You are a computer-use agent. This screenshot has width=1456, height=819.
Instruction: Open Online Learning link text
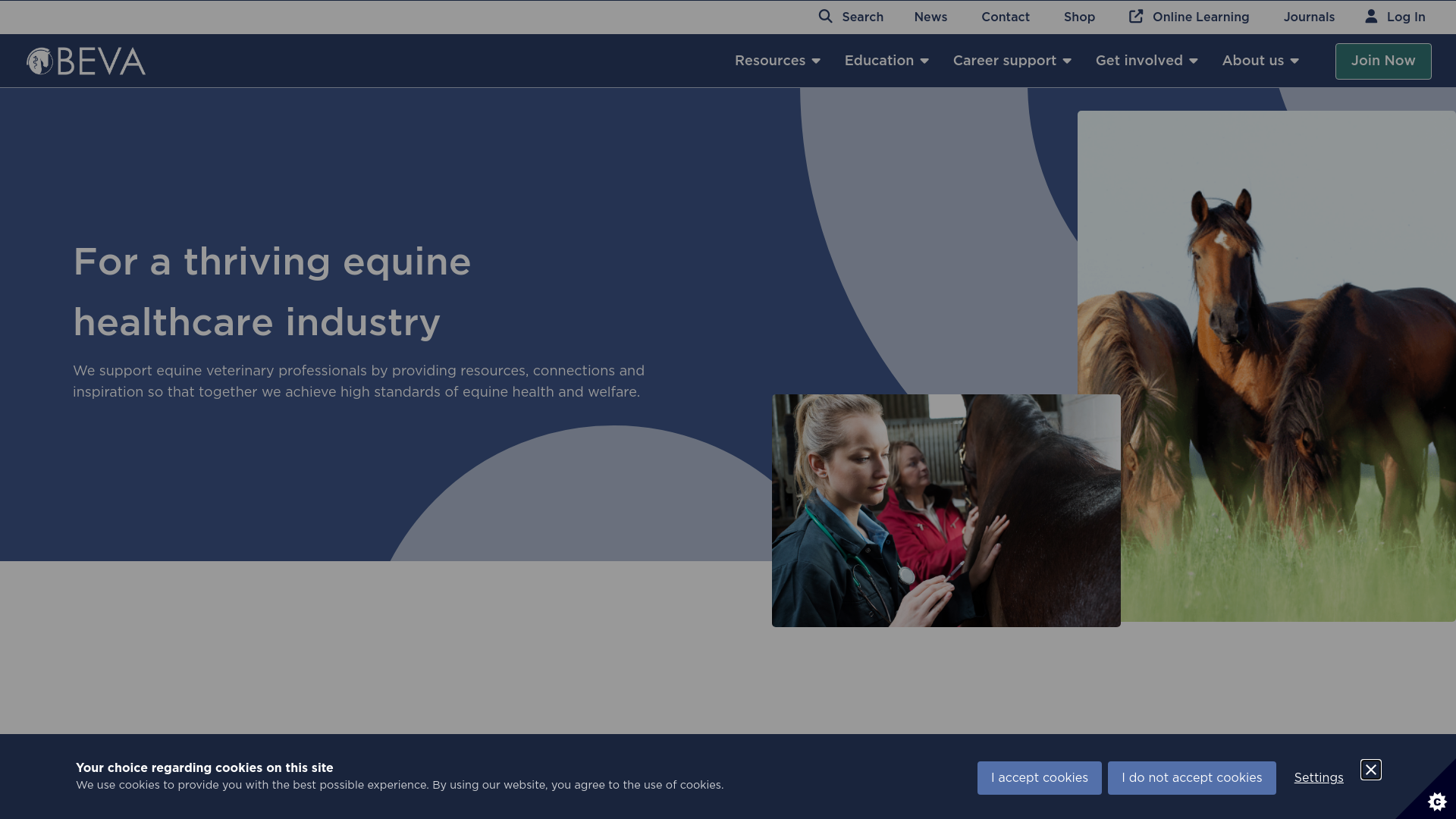(1200, 17)
